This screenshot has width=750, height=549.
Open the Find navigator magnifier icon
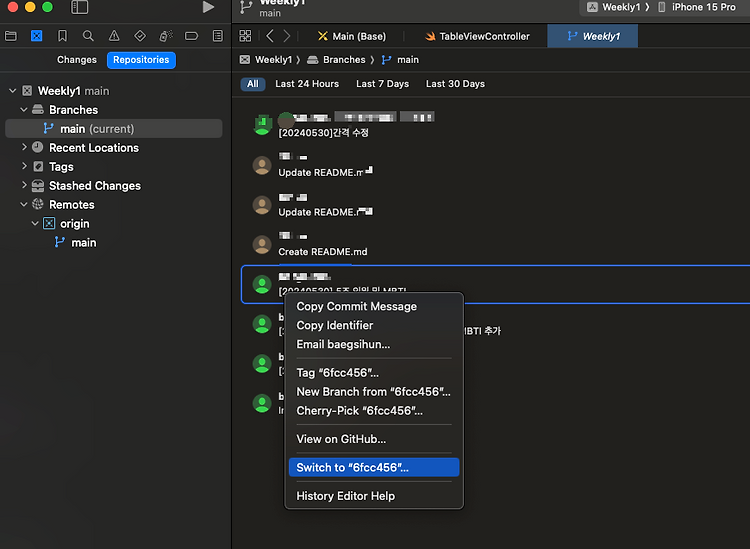(88, 36)
